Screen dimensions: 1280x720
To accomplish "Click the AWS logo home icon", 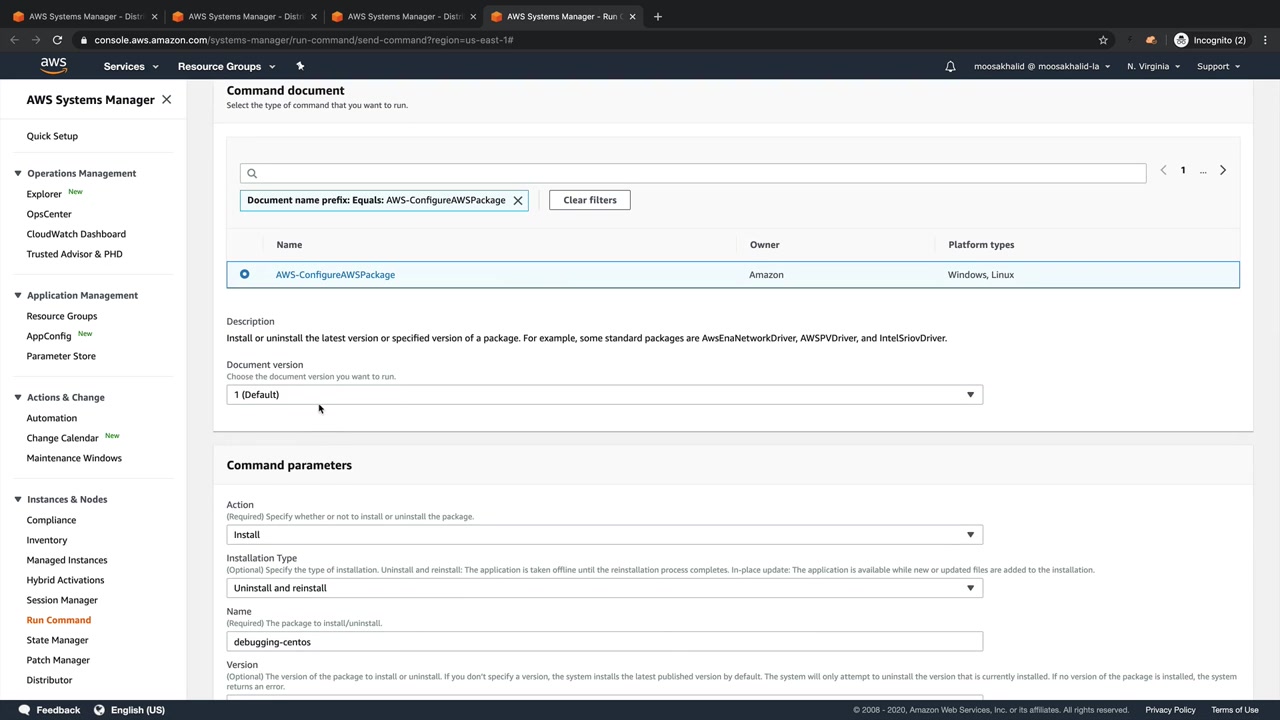I will (54, 66).
